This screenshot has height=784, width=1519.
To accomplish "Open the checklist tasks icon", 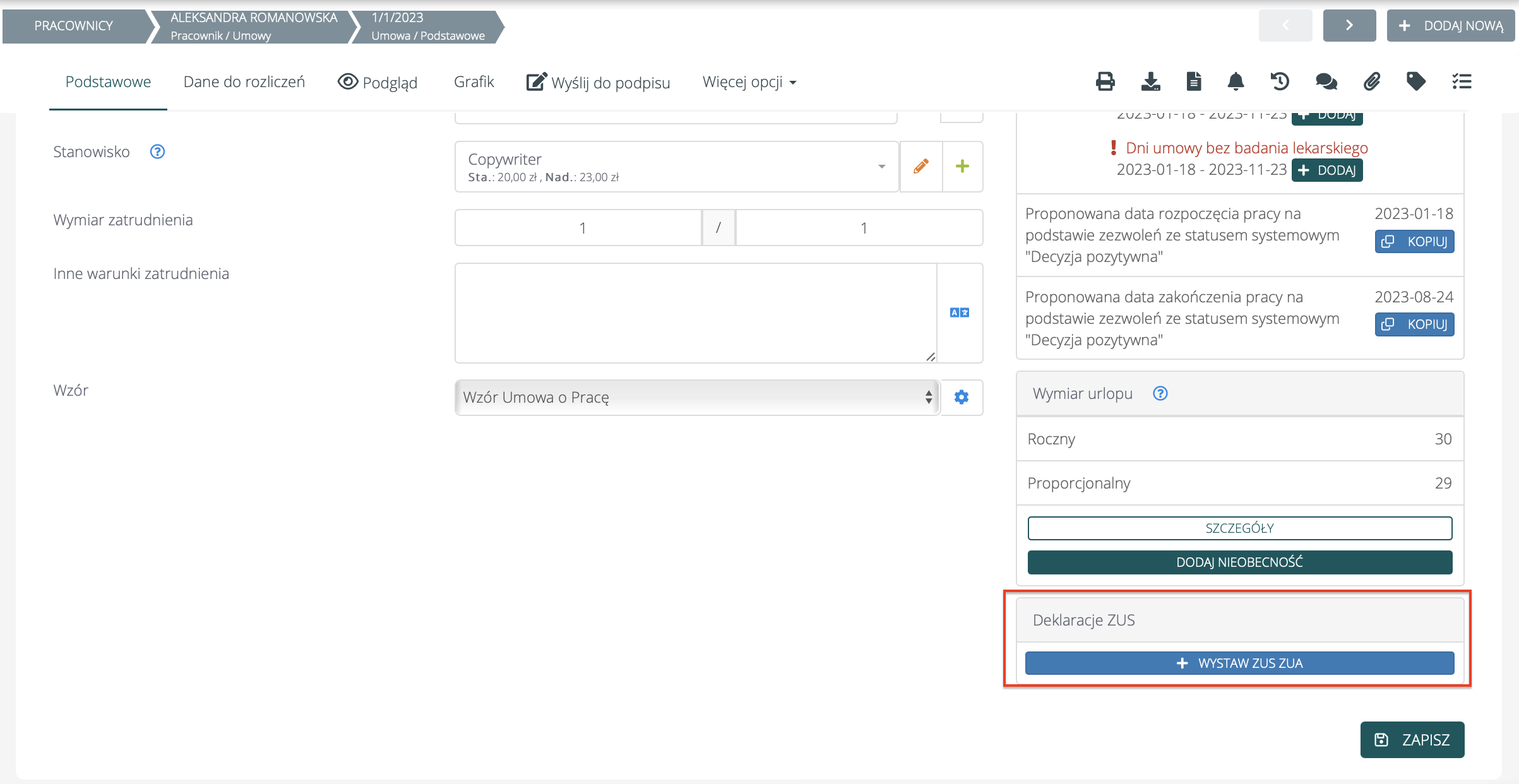I will pyautogui.click(x=1462, y=81).
